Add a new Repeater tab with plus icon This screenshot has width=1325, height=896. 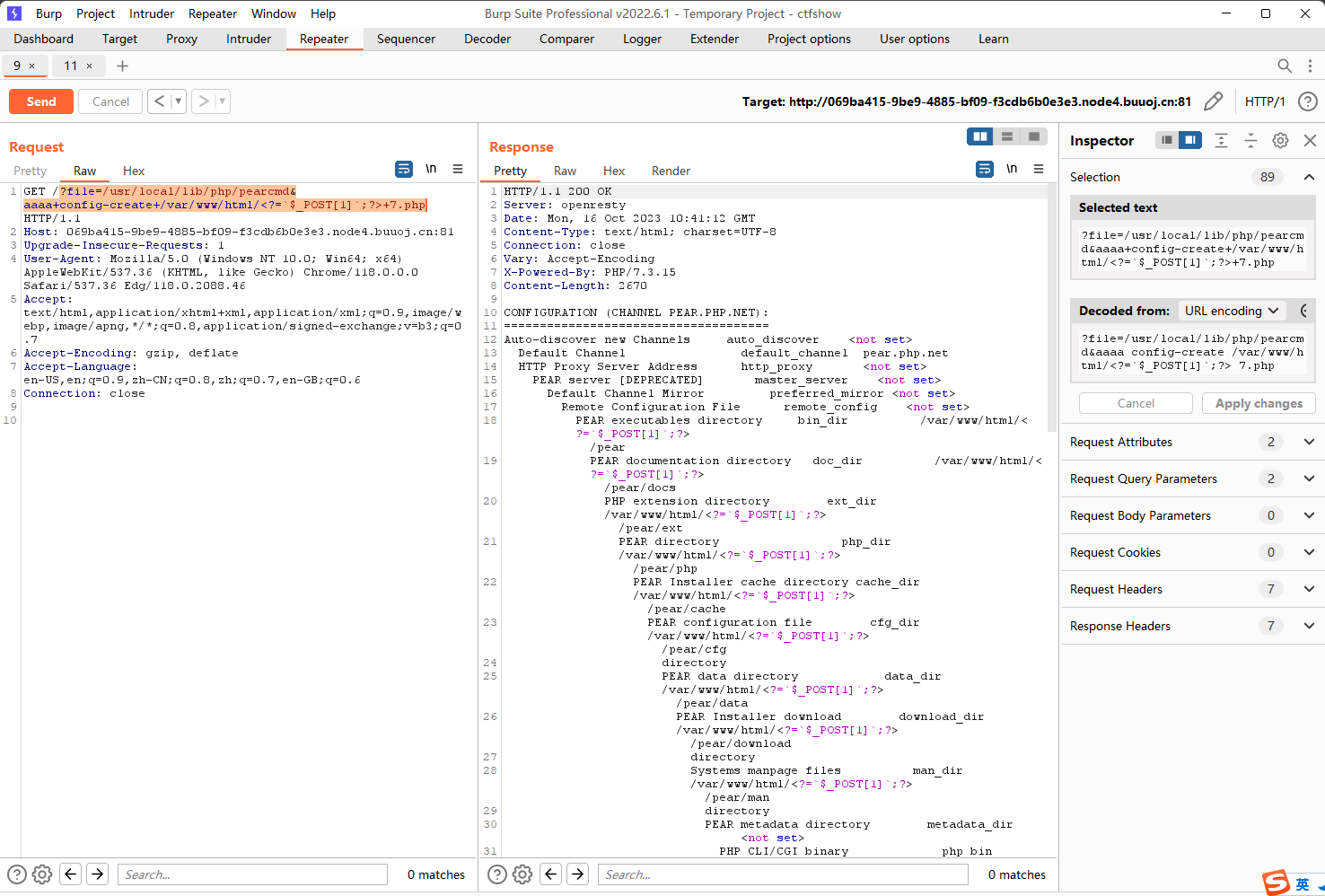(122, 66)
